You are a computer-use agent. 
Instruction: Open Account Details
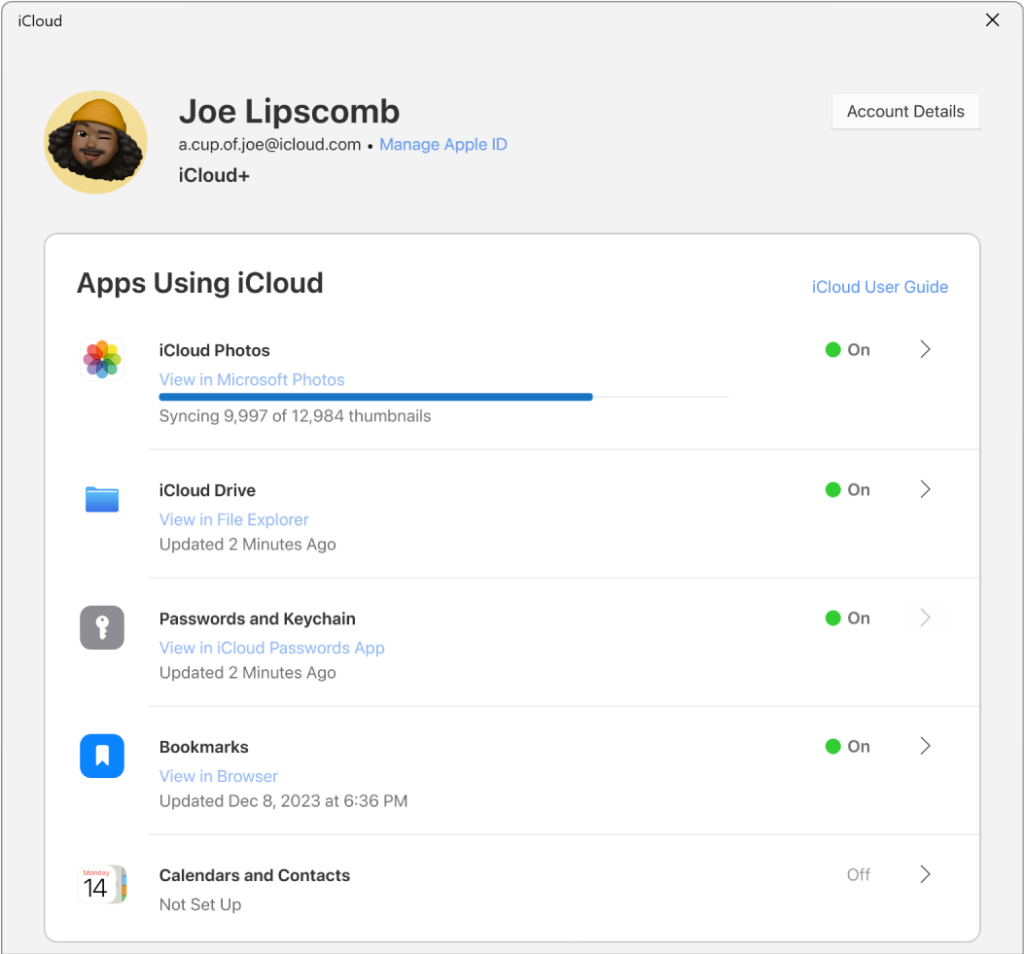tap(905, 112)
